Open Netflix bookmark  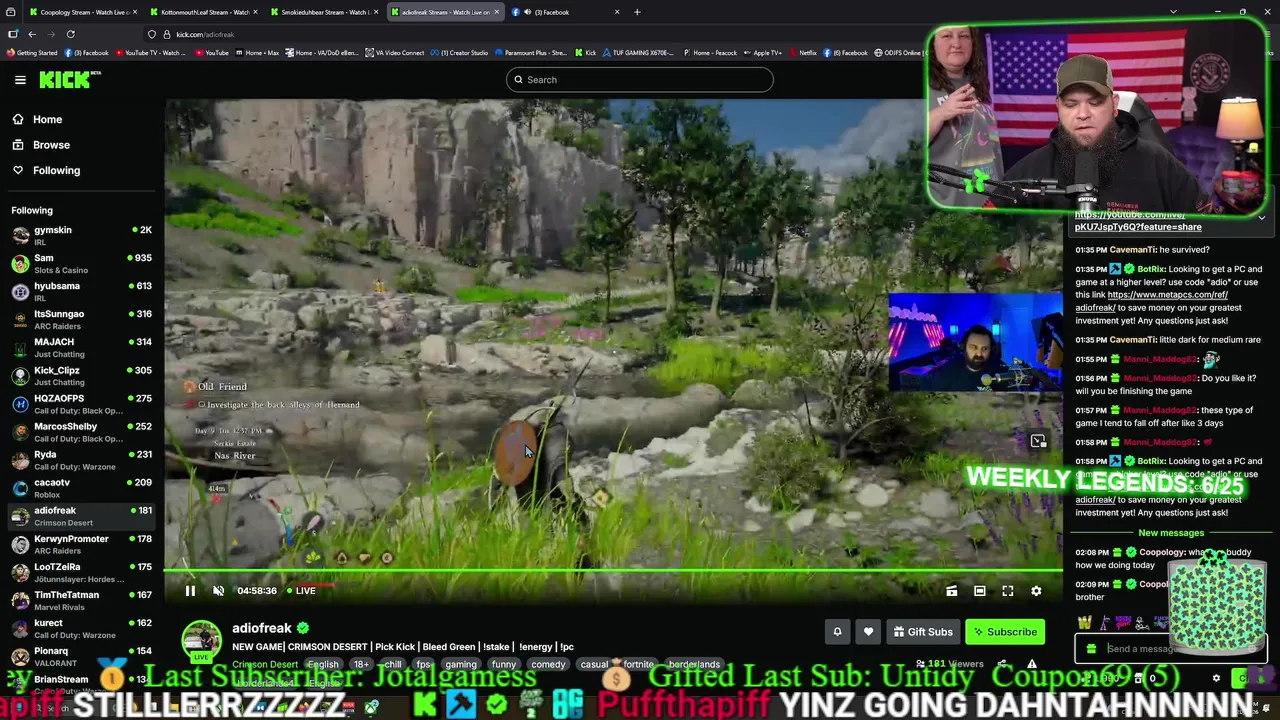[x=802, y=53]
